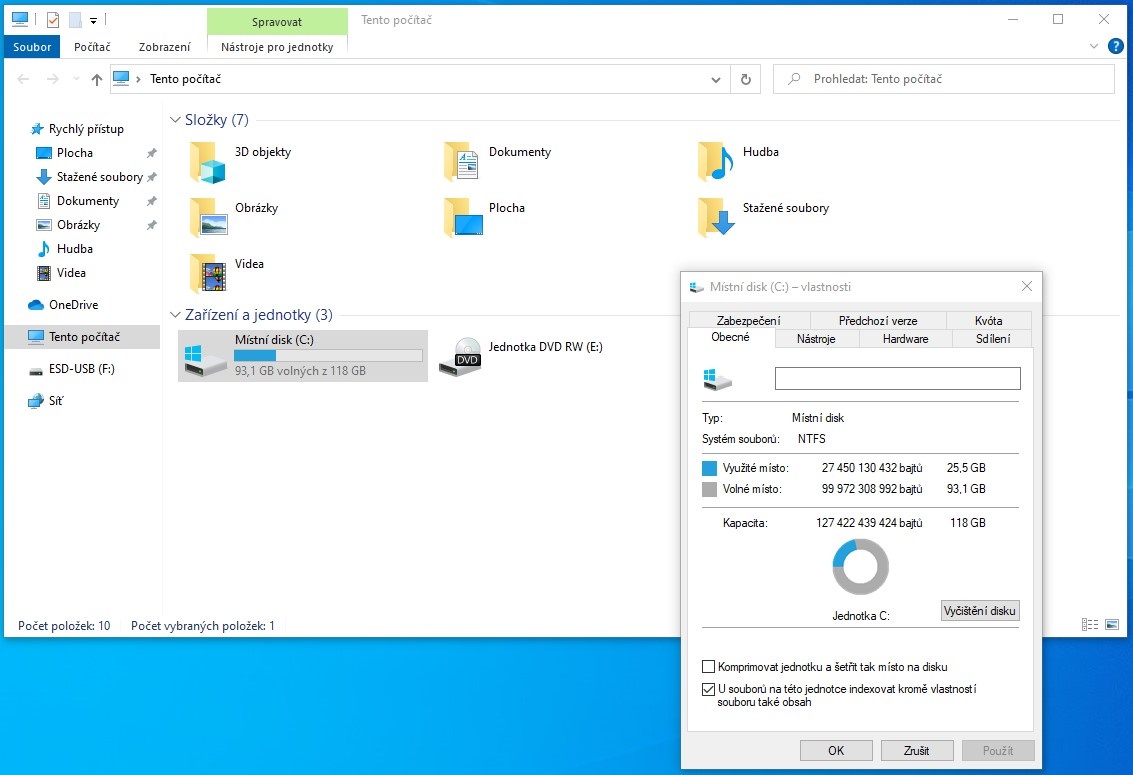Disable file content indexing checkbox
Image resolution: width=1133 pixels, height=775 pixels.
pyautogui.click(x=708, y=689)
